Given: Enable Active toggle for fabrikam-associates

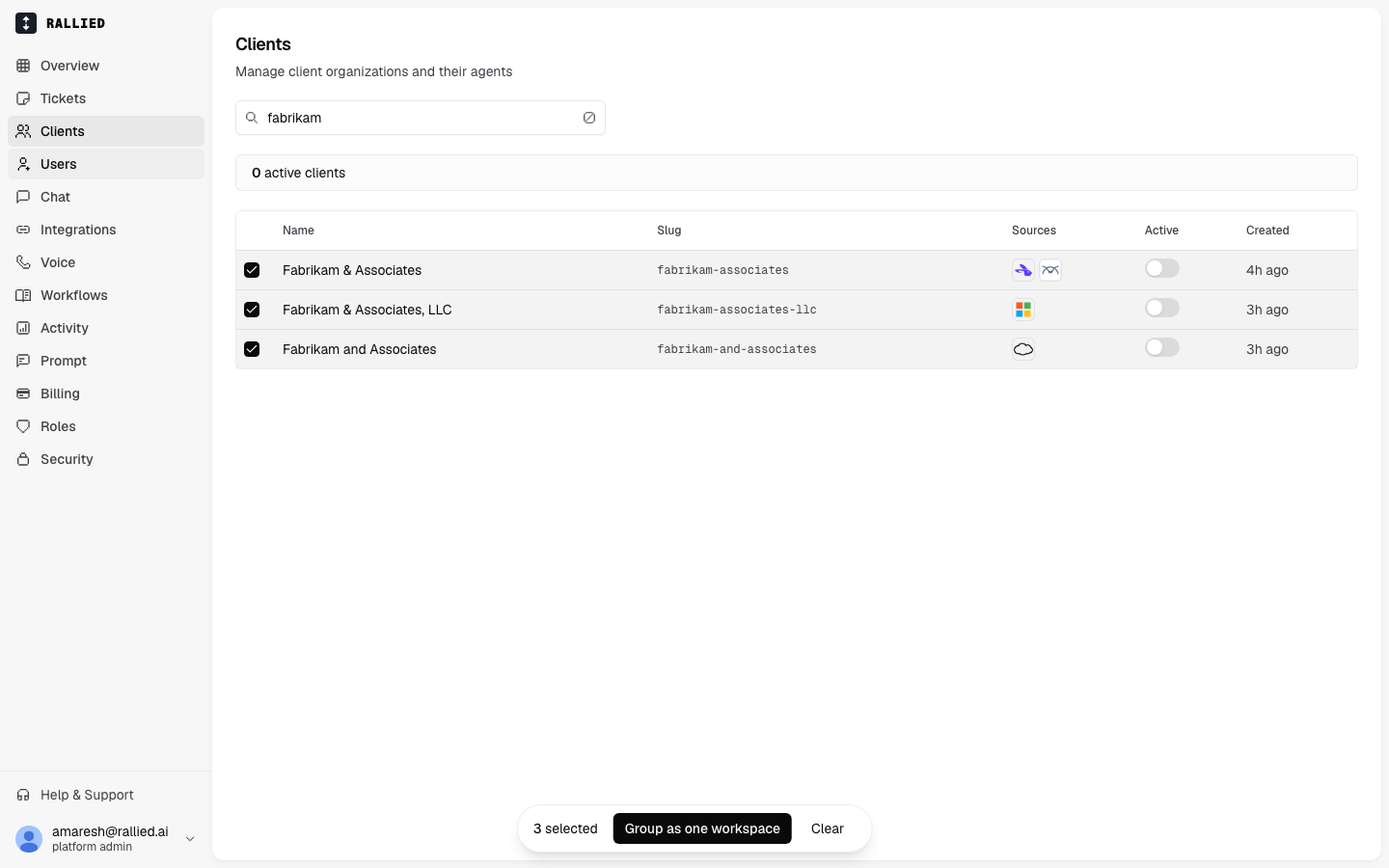Looking at the screenshot, I should (x=1162, y=268).
